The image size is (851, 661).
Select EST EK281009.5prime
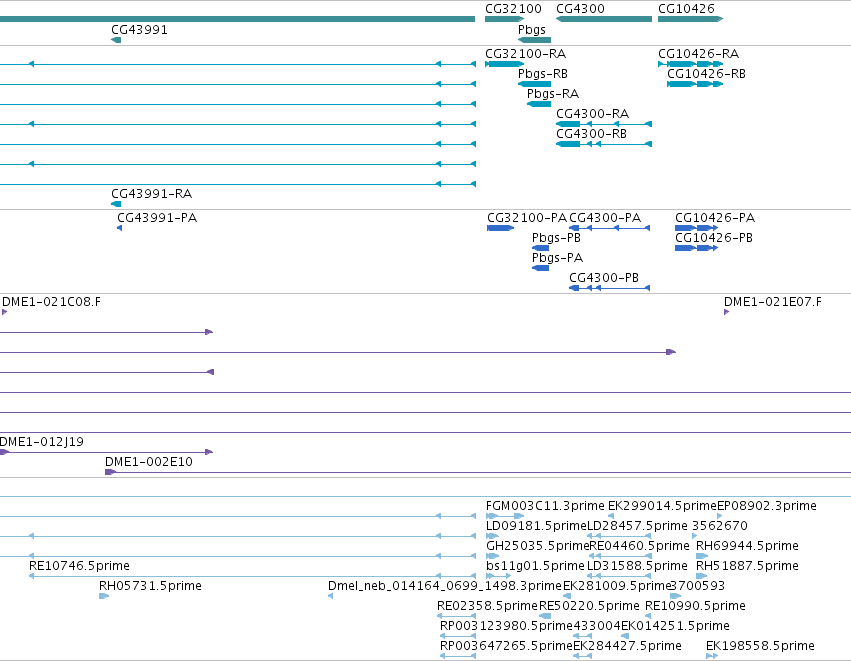tap(567, 596)
